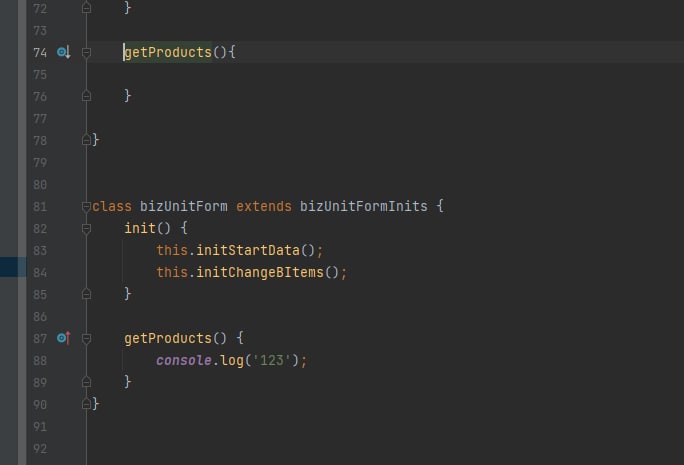Collapse the getProducts method at line 74
The width and height of the screenshot is (684, 465).
point(86,52)
